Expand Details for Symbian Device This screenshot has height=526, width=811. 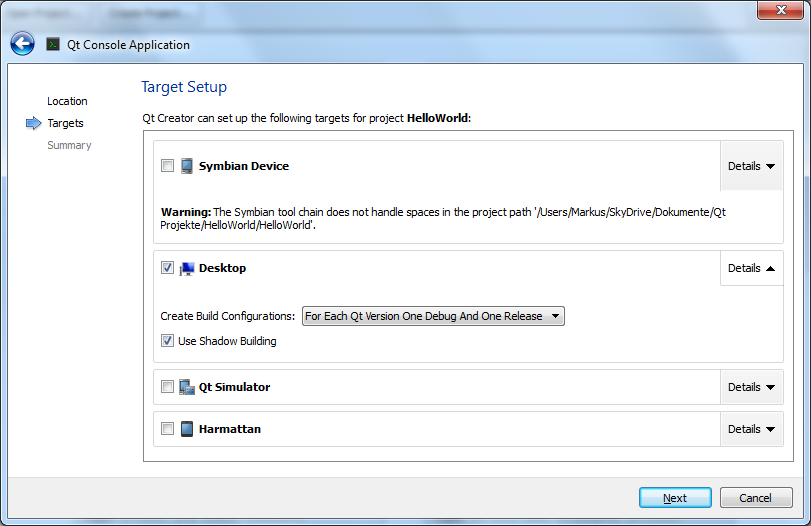pyautogui.click(x=752, y=166)
